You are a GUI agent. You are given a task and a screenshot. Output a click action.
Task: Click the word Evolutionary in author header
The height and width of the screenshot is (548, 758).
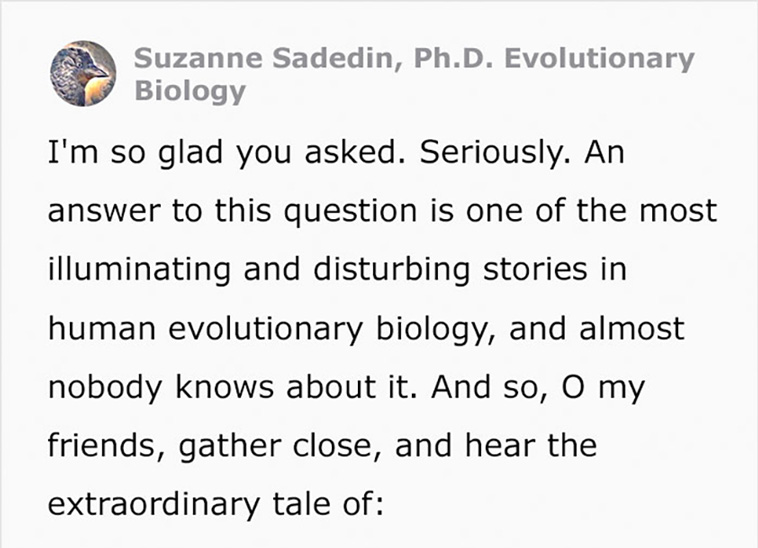[599, 59]
